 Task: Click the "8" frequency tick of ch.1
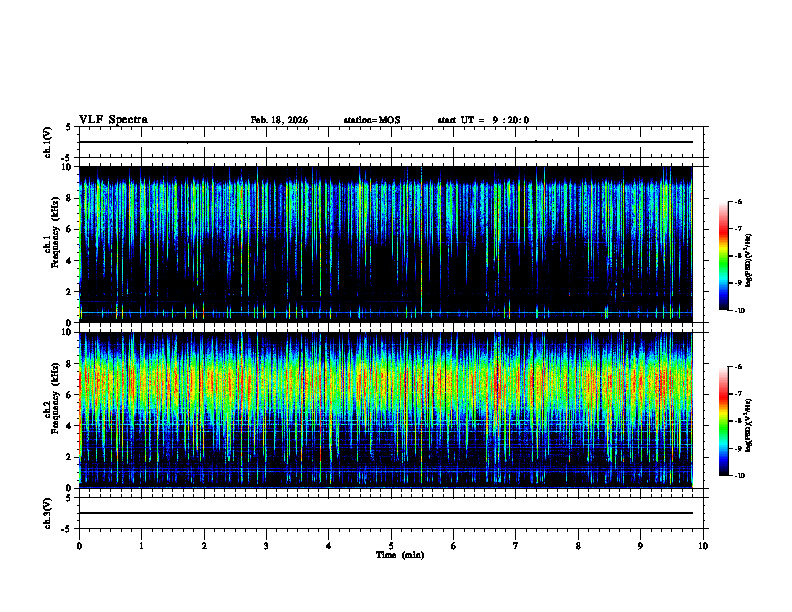(x=69, y=198)
